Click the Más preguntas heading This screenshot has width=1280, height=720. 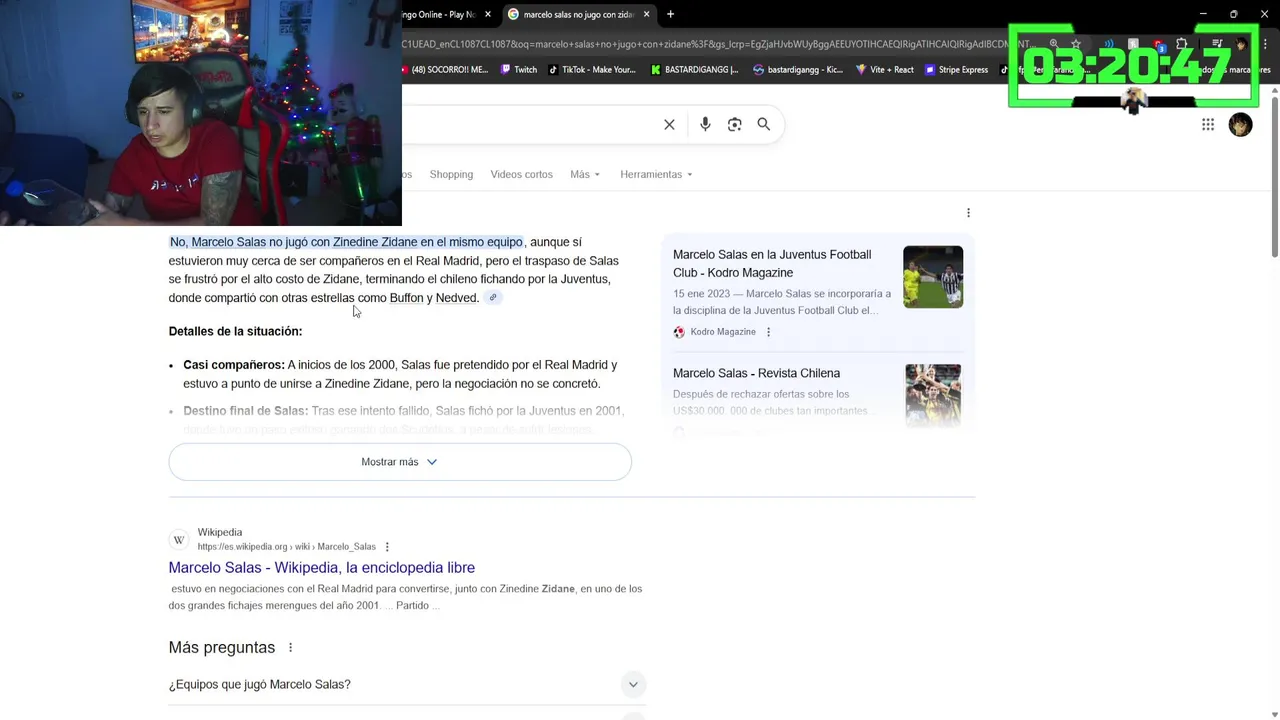coord(222,648)
